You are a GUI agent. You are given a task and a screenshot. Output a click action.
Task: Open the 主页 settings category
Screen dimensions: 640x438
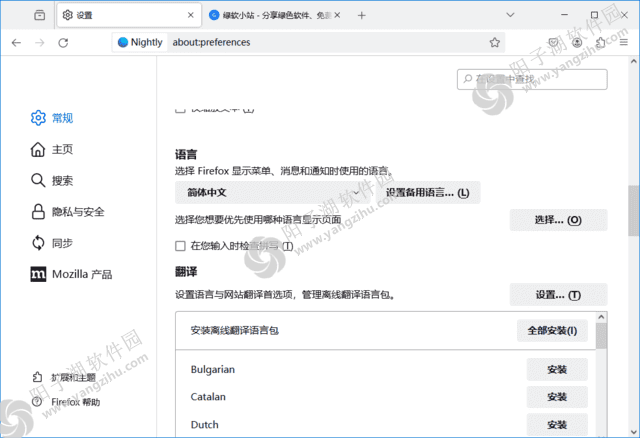point(52,149)
